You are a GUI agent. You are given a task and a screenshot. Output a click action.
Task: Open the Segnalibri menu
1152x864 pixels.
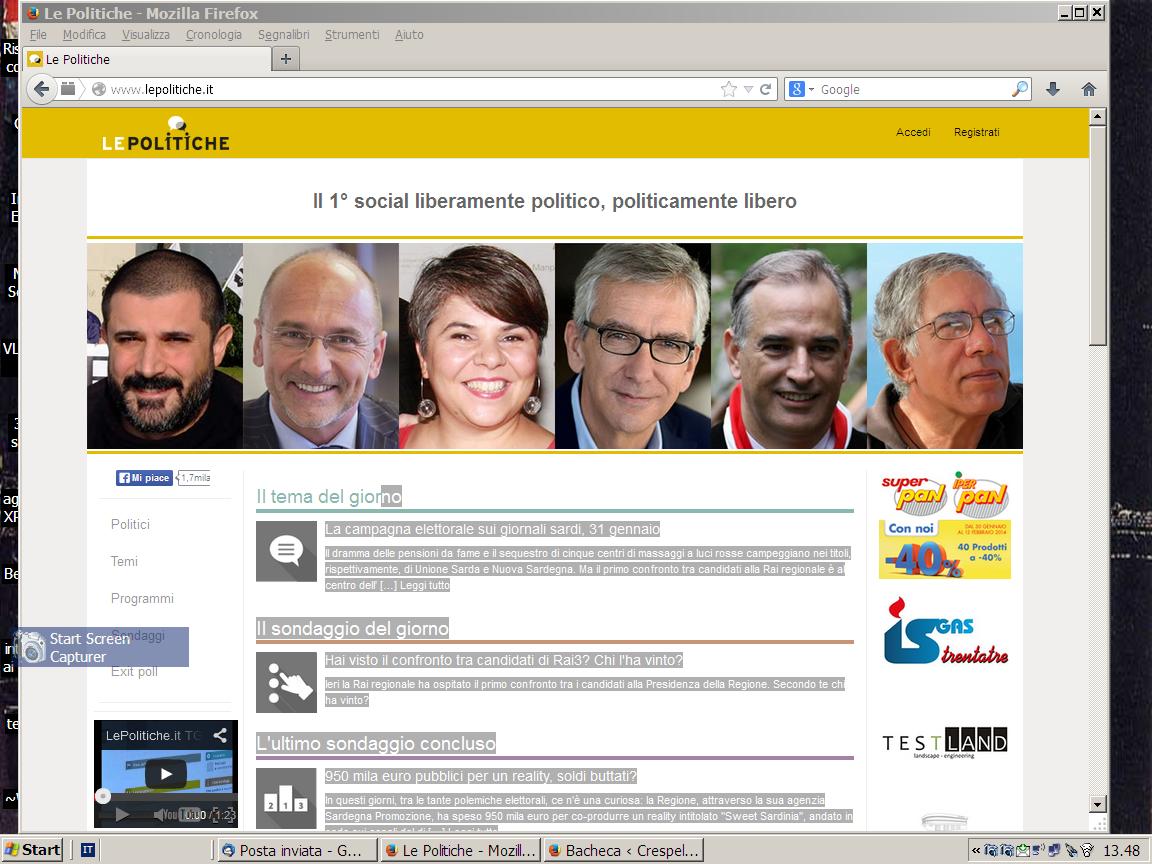(282, 34)
